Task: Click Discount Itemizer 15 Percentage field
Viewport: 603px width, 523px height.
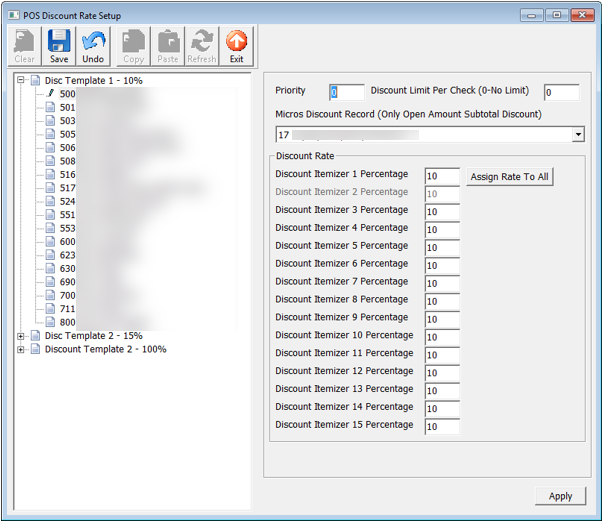Action: 442,426
